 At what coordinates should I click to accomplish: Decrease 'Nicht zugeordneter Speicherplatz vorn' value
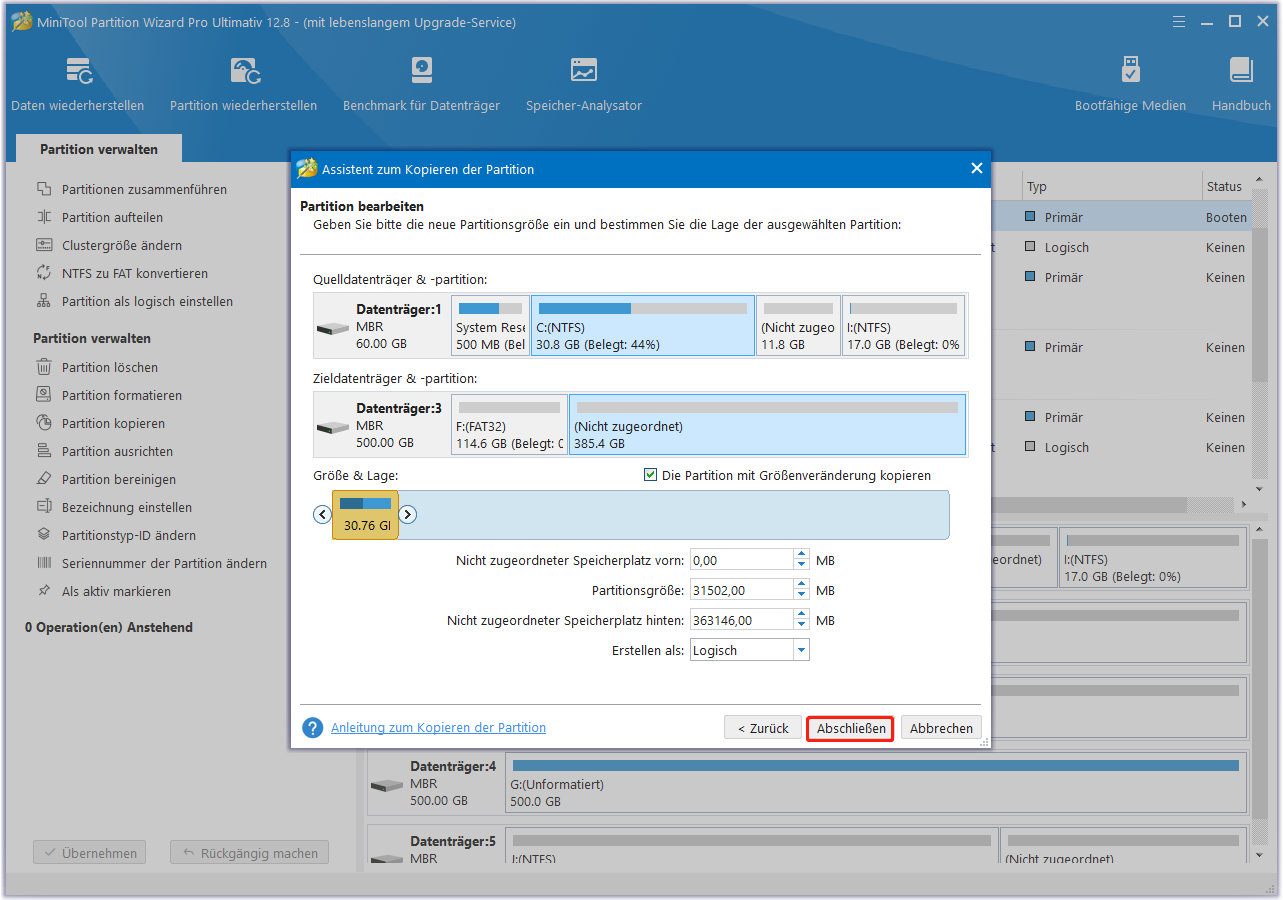[801, 565]
